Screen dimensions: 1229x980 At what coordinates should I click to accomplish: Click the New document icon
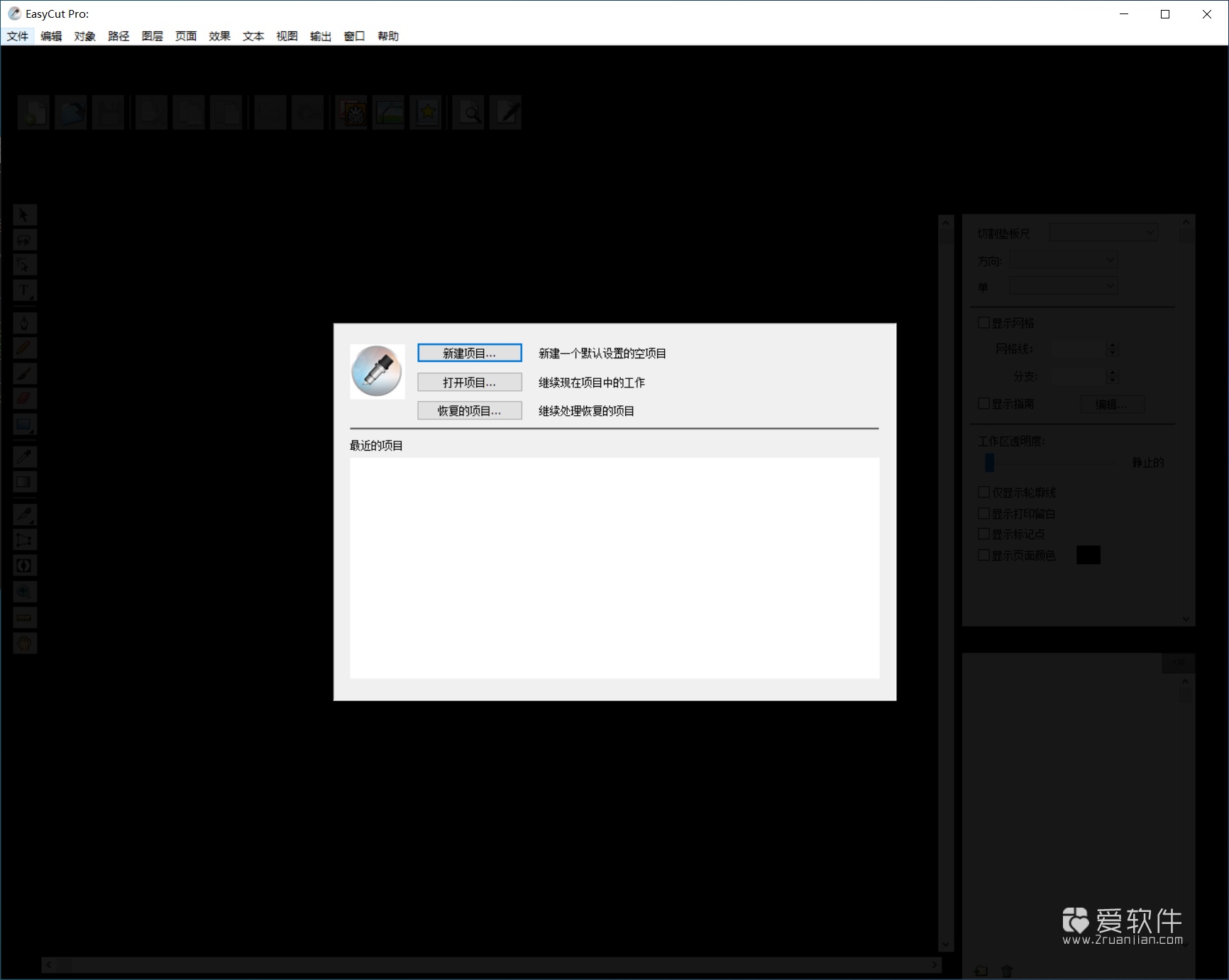click(33, 112)
